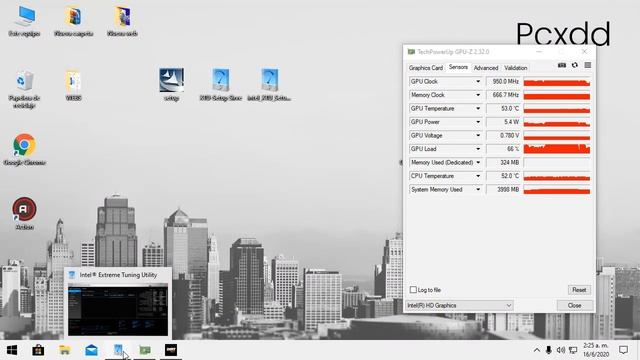Open the Memory Used (Dedicated) dropdown
The width and height of the screenshot is (640, 360).
pyautogui.click(x=478, y=162)
